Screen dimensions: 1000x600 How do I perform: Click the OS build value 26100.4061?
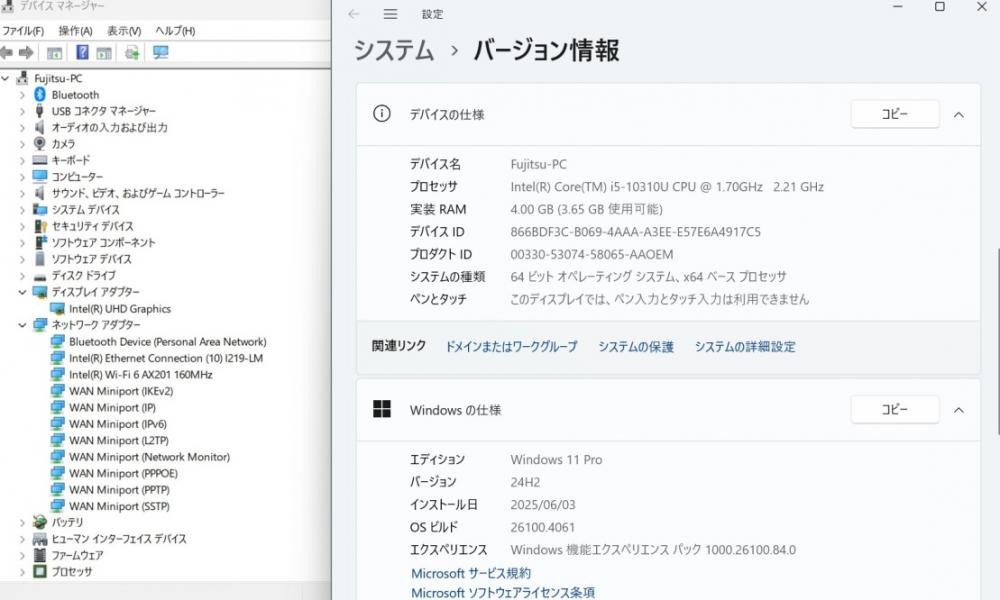[542, 527]
